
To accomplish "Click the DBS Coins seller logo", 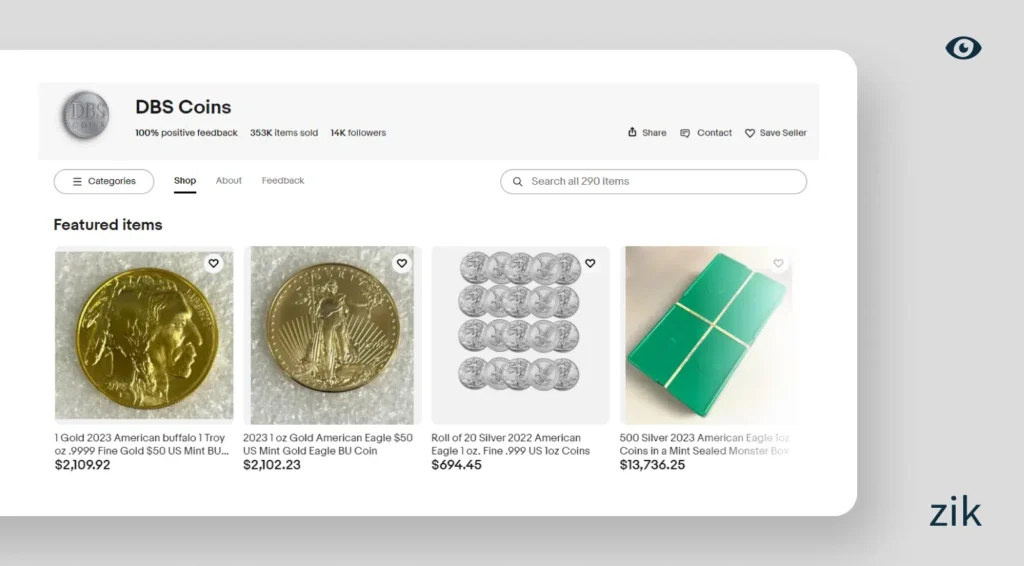I will coord(85,116).
